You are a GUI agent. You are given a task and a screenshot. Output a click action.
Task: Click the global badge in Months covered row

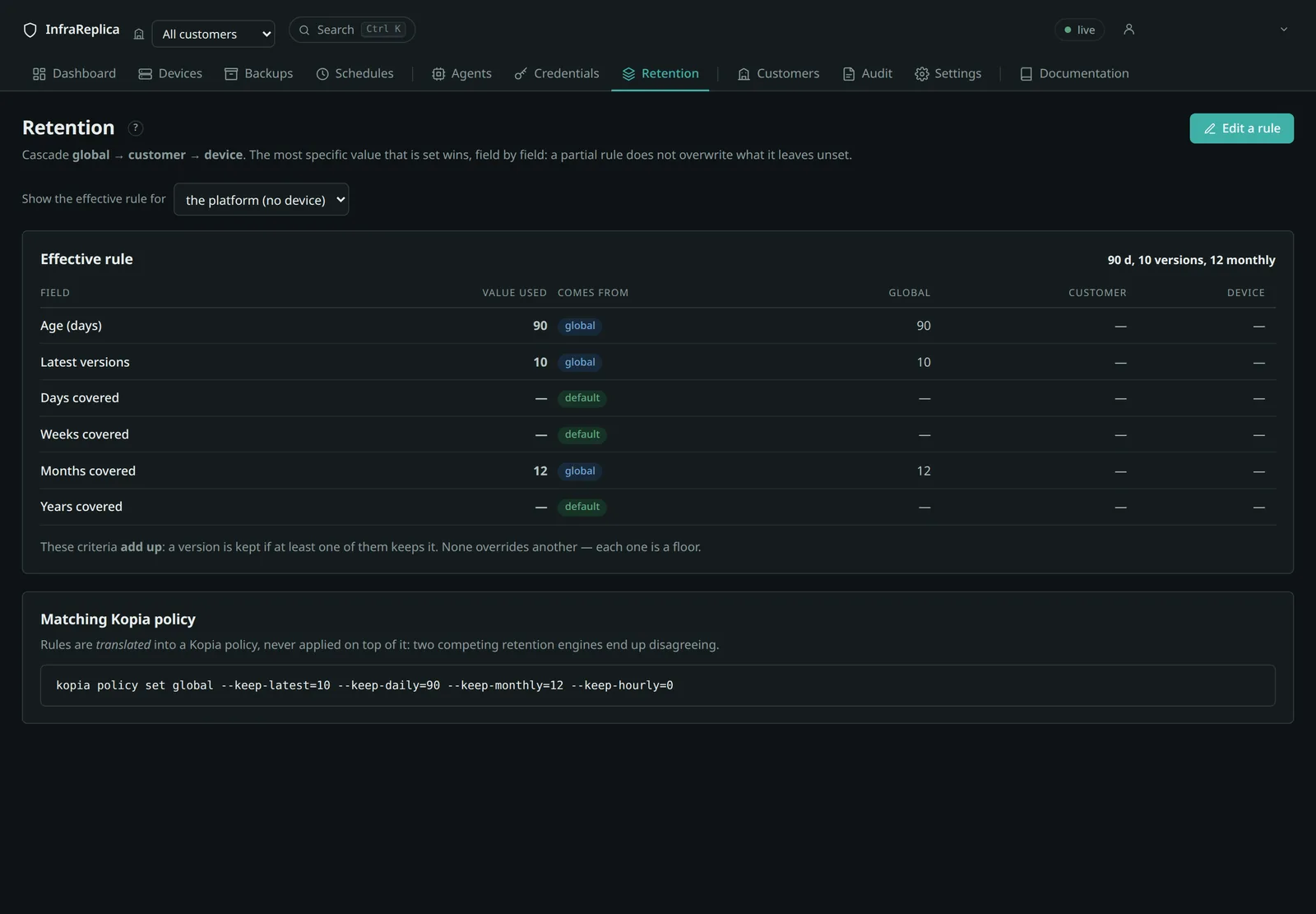click(x=580, y=471)
